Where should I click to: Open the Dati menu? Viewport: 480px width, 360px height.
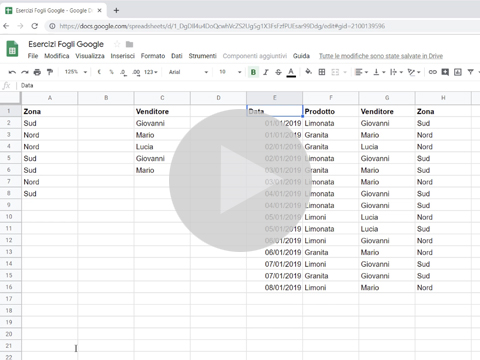pos(177,56)
